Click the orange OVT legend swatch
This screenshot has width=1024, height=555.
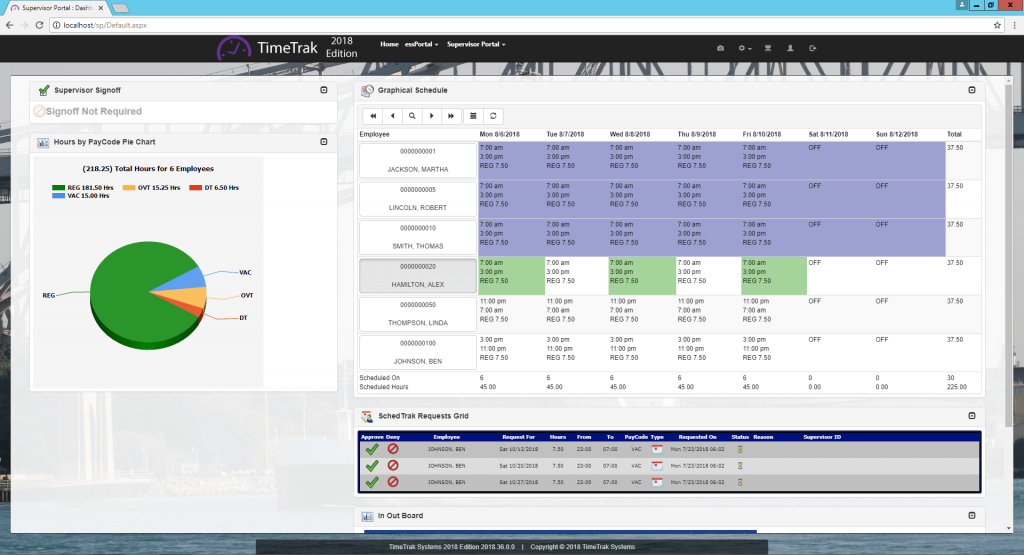129,187
